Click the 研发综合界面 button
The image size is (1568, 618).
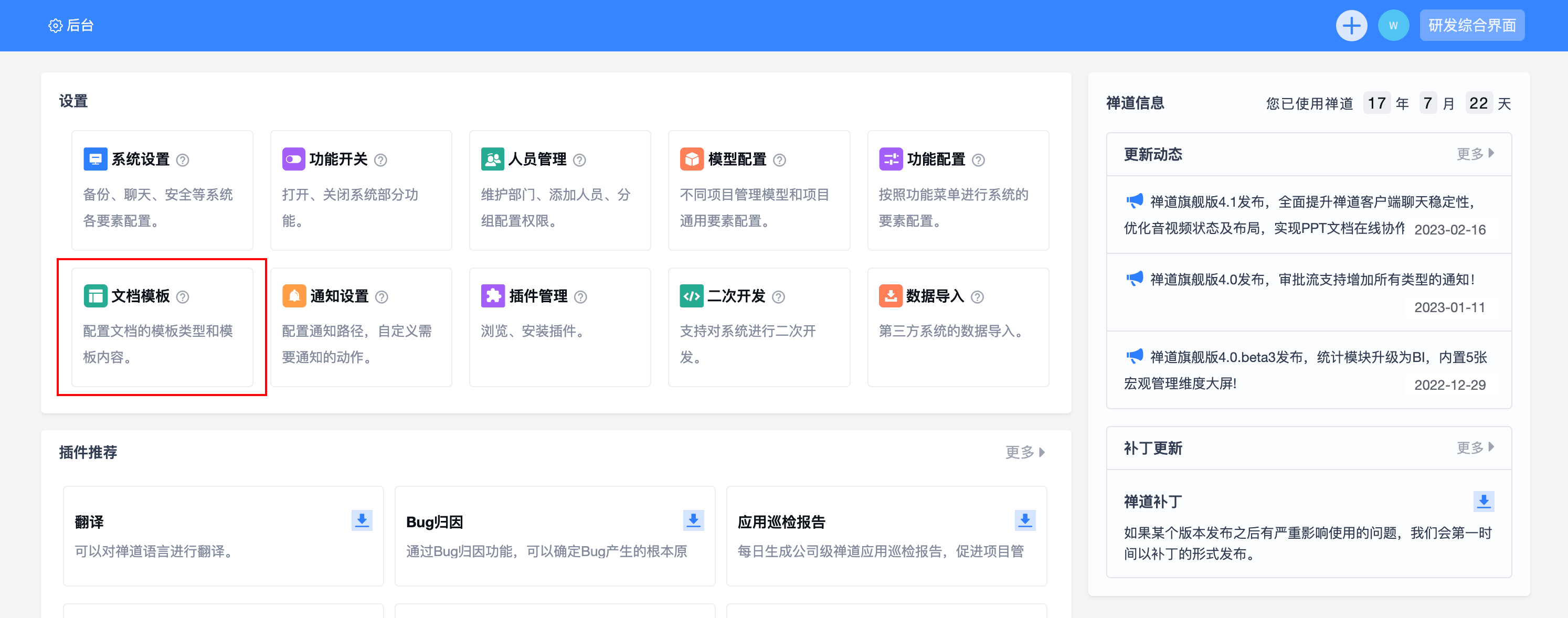point(1471,26)
